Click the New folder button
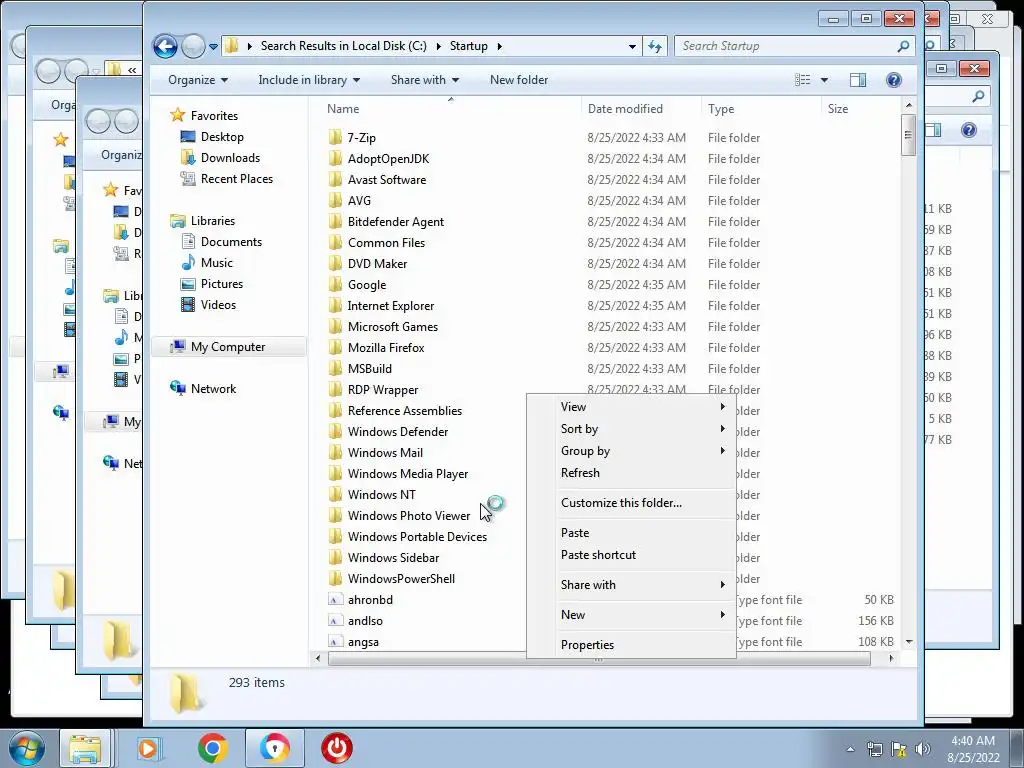 click(x=519, y=80)
